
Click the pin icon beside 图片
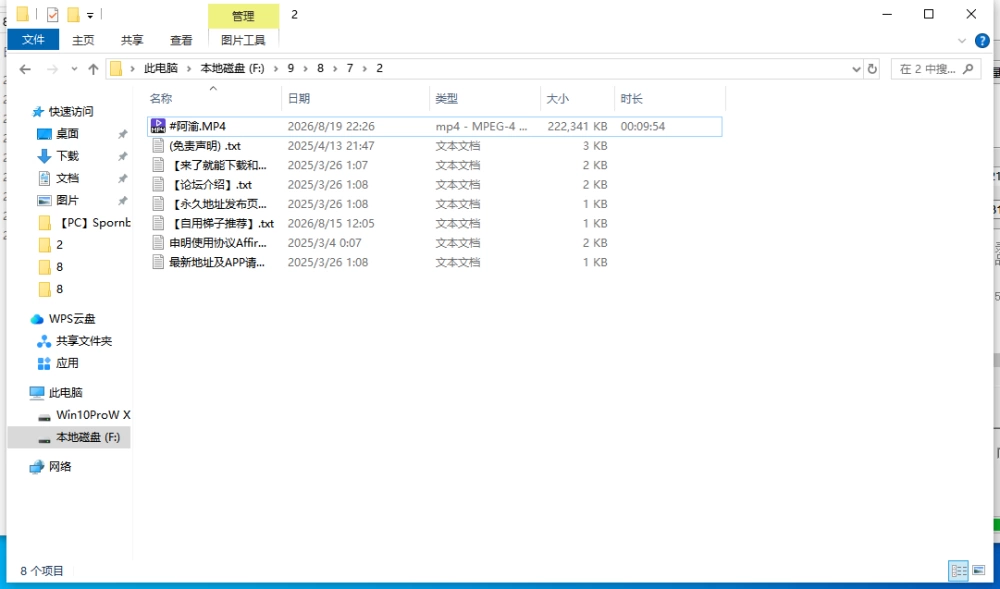[x=122, y=201]
